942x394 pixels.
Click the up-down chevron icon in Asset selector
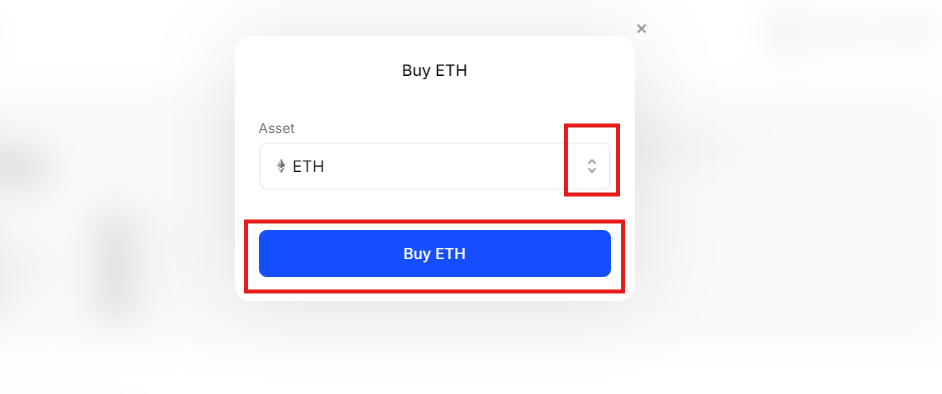point(592,166)
